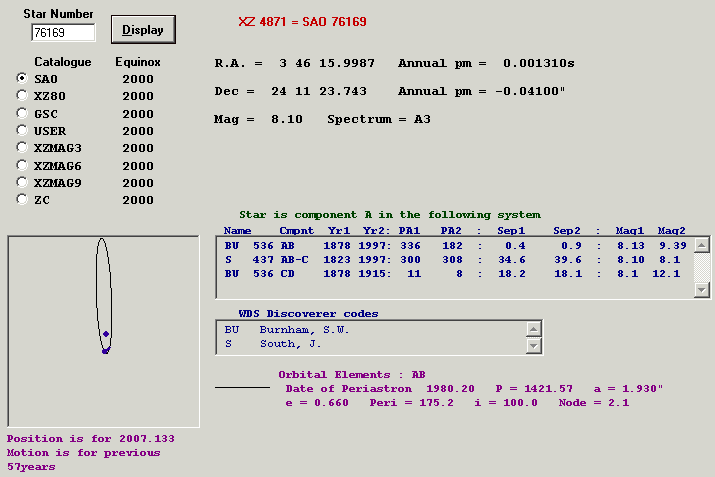
Task: Click the annual pm value 0.001310s
Action: click(x=539, y=63)
